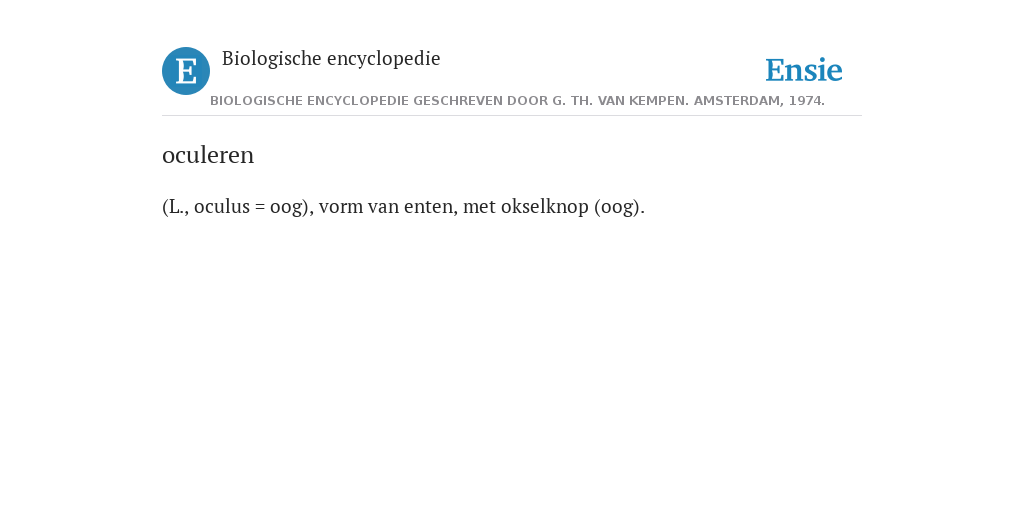The height and width of the screenshot is (512, 1024).
Task: Open the Biologische encyclopedie title
Action: click(331, 59)
